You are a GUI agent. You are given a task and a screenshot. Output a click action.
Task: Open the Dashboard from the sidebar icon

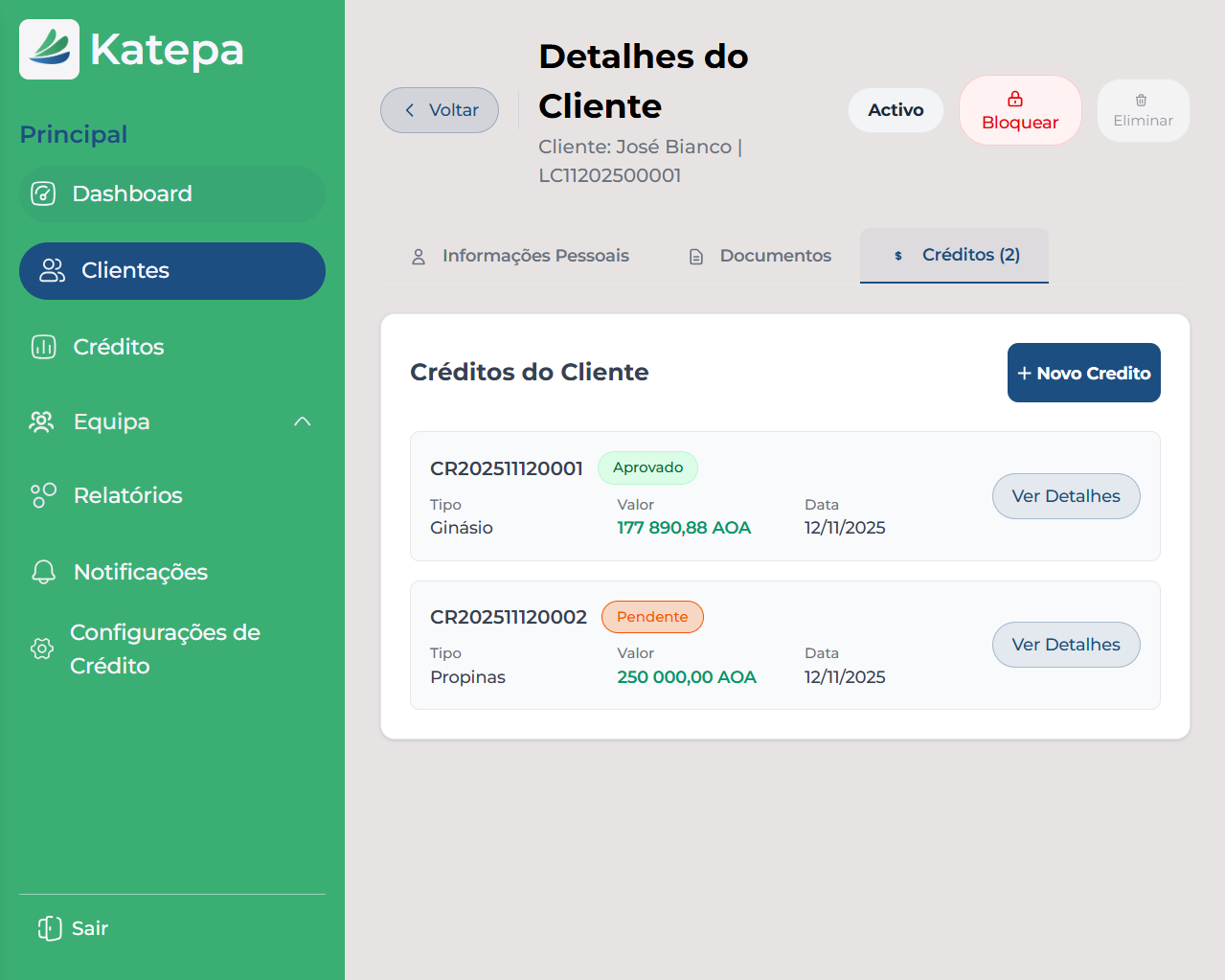click(43, 194)
